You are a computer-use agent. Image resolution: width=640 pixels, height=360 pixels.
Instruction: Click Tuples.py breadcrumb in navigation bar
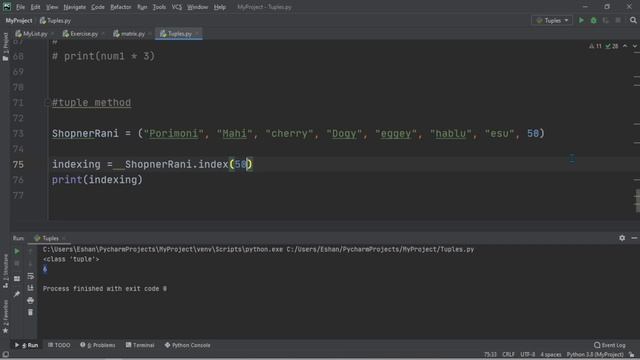coord(55,20)
